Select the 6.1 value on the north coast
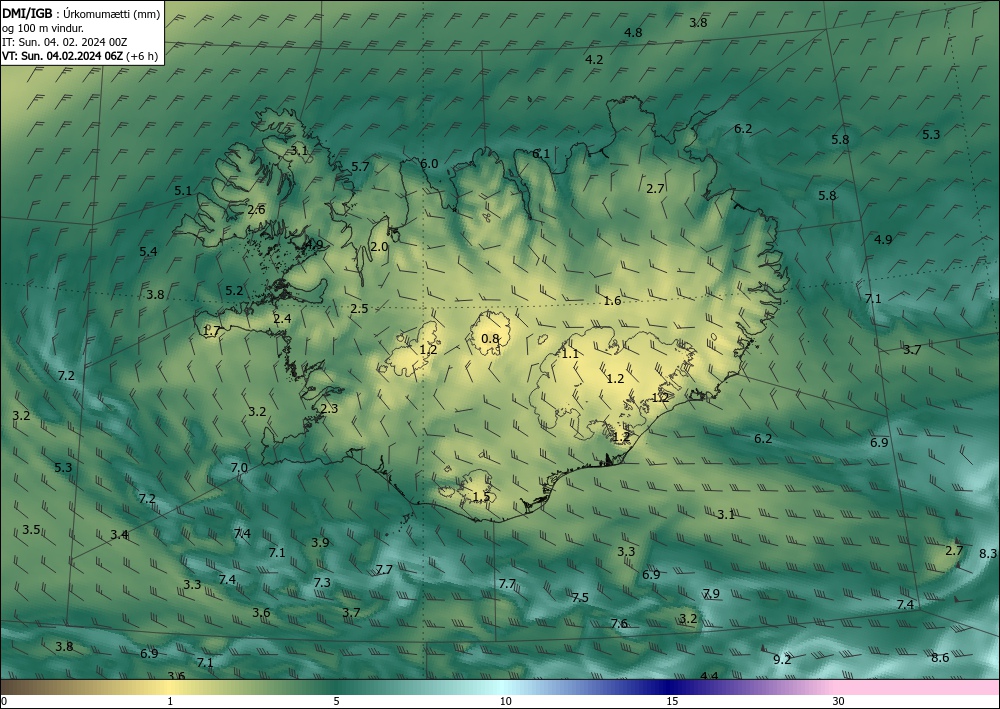This screenshot has height=709, width=1000. tap(541, 153)
